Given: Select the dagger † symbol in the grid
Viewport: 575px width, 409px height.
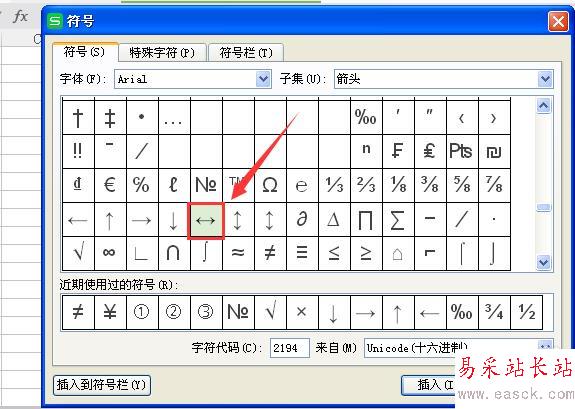Looking at the screenshot, I should pos(78,118).
